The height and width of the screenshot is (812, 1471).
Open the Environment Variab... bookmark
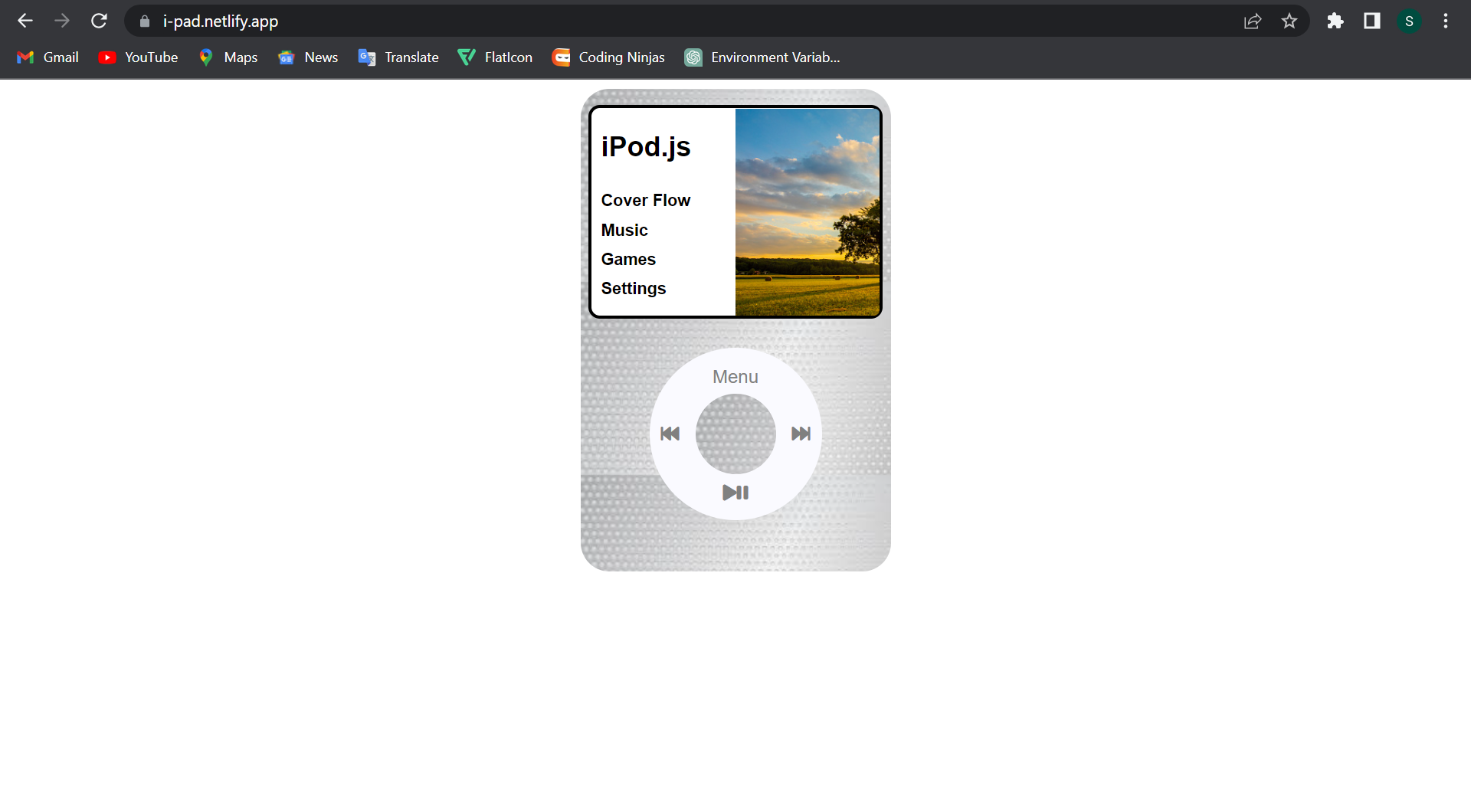762,57
